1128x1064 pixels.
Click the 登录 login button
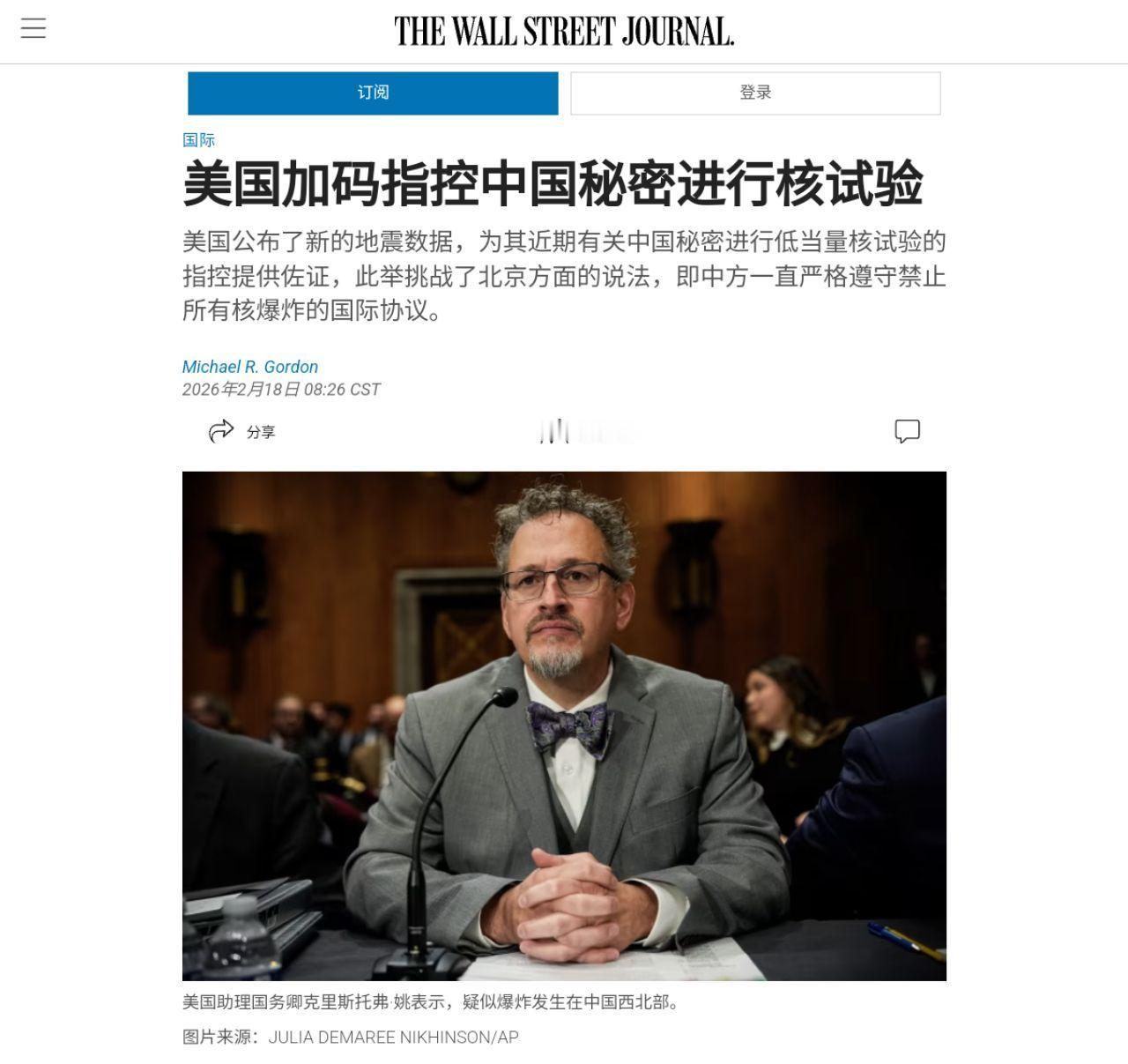(755, 93)
